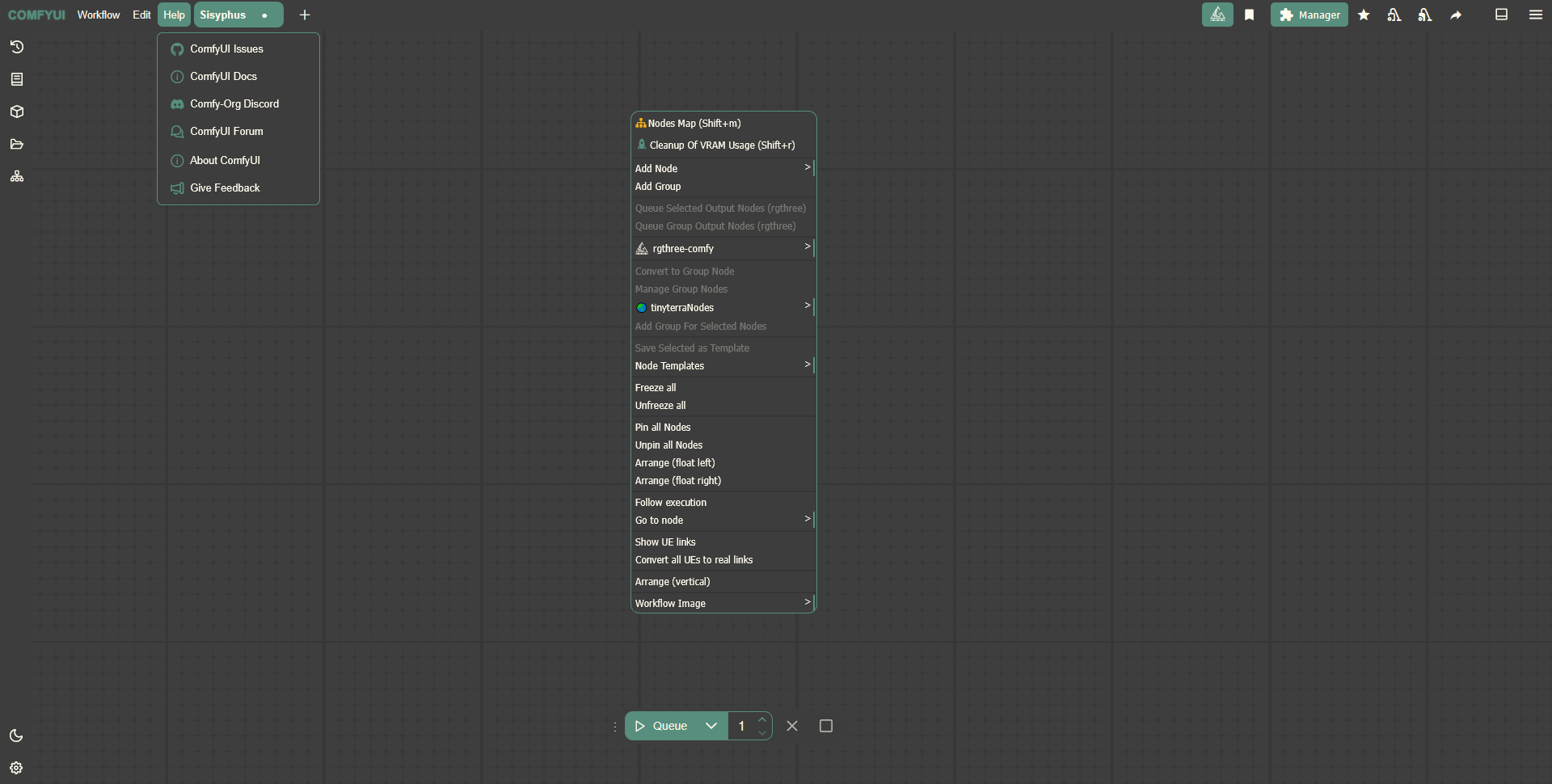Click the star icon beside Manager
Screen dimensions: 1552x784
(x=1364, y=15)
